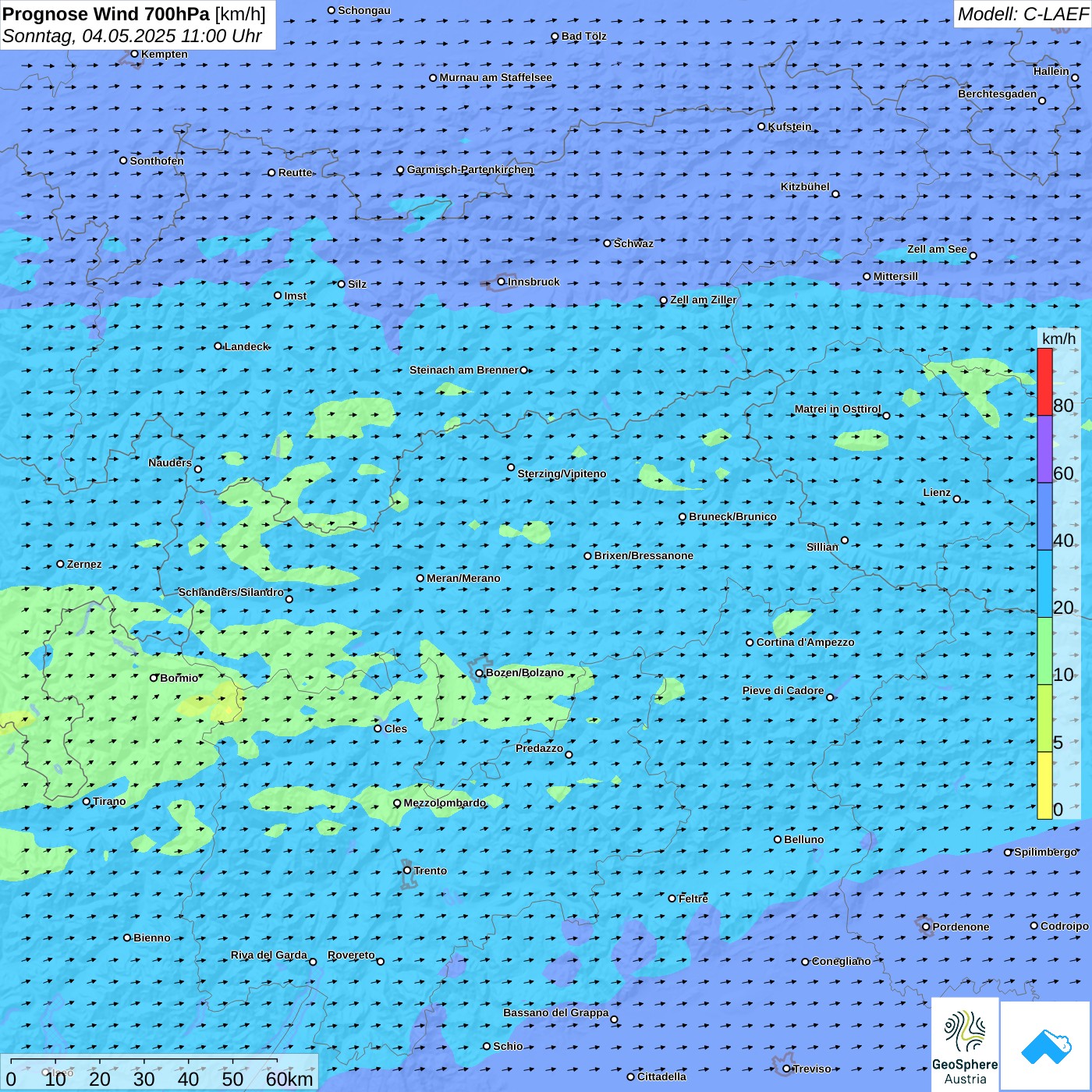Screen dimensions: 1092x1092
Task: Click the purple 60 km/h legend color
Action: pos(1044,449)
